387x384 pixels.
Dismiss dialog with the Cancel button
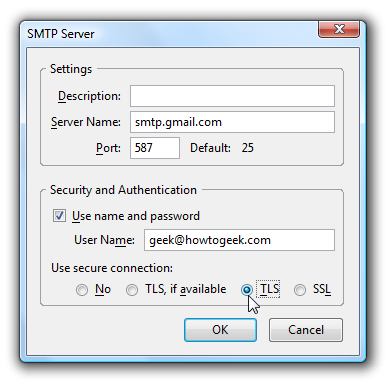click(306, 330)
